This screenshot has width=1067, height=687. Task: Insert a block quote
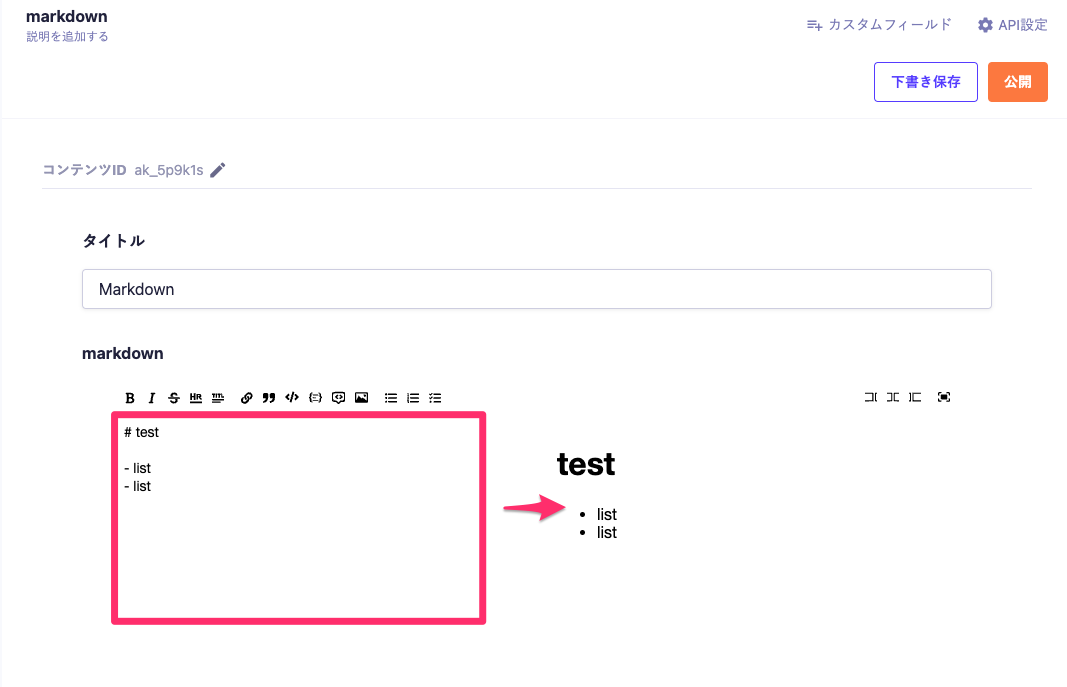click(x=269, y=397)
